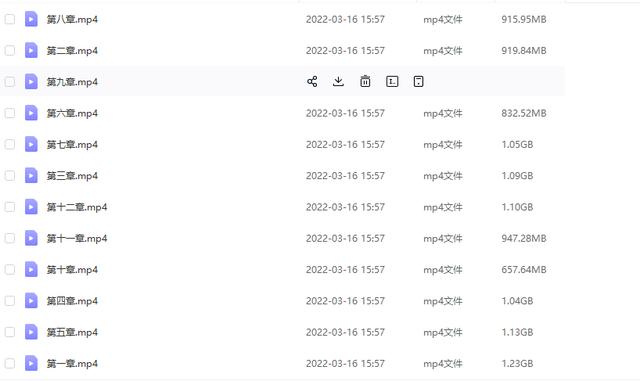Rename 第九章.mp4 using the rename icon
This screenshot has height=381, width=640.
tap(392, 82)
